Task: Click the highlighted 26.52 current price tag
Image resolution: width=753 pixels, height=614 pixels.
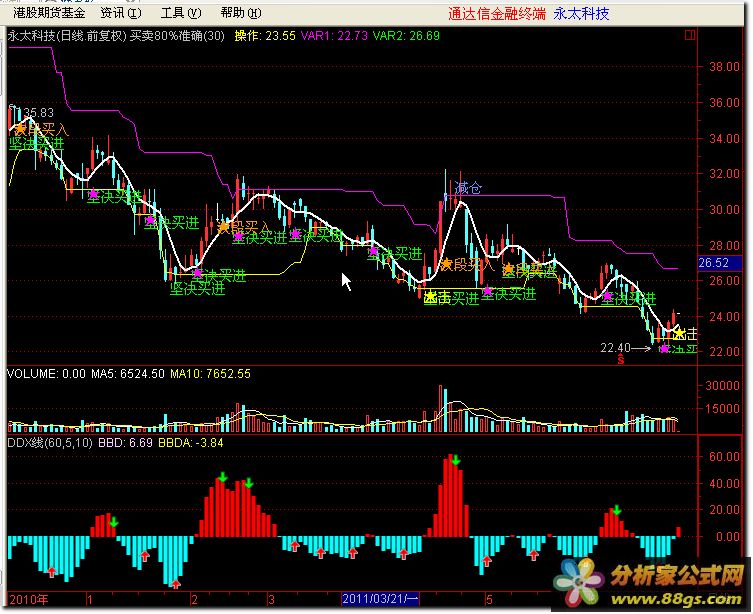Action: 714,263
